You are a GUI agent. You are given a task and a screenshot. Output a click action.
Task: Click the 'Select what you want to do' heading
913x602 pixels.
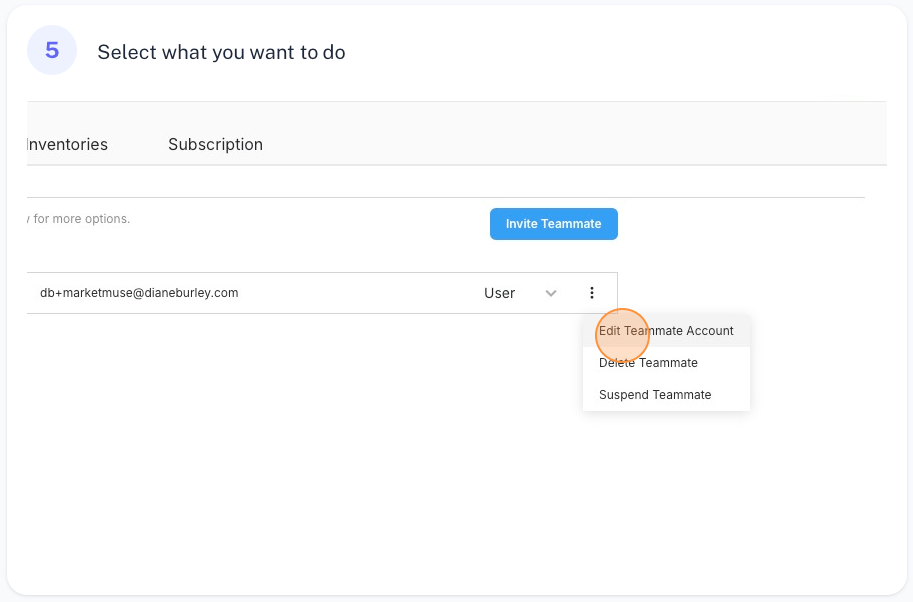coord(221,52)
